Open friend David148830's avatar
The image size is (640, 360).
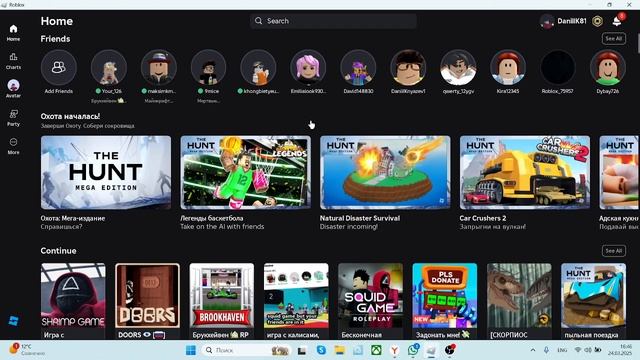(358, 67)
